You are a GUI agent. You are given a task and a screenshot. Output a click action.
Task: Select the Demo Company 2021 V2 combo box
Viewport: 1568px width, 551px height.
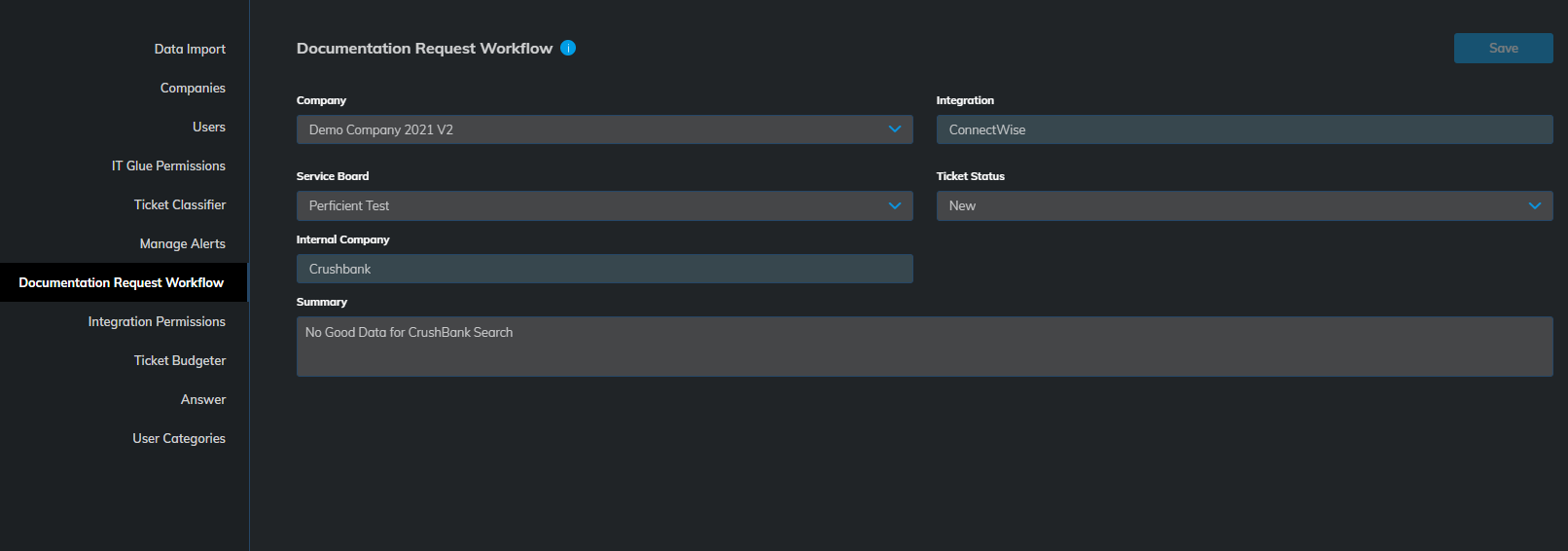click(604, 129)
